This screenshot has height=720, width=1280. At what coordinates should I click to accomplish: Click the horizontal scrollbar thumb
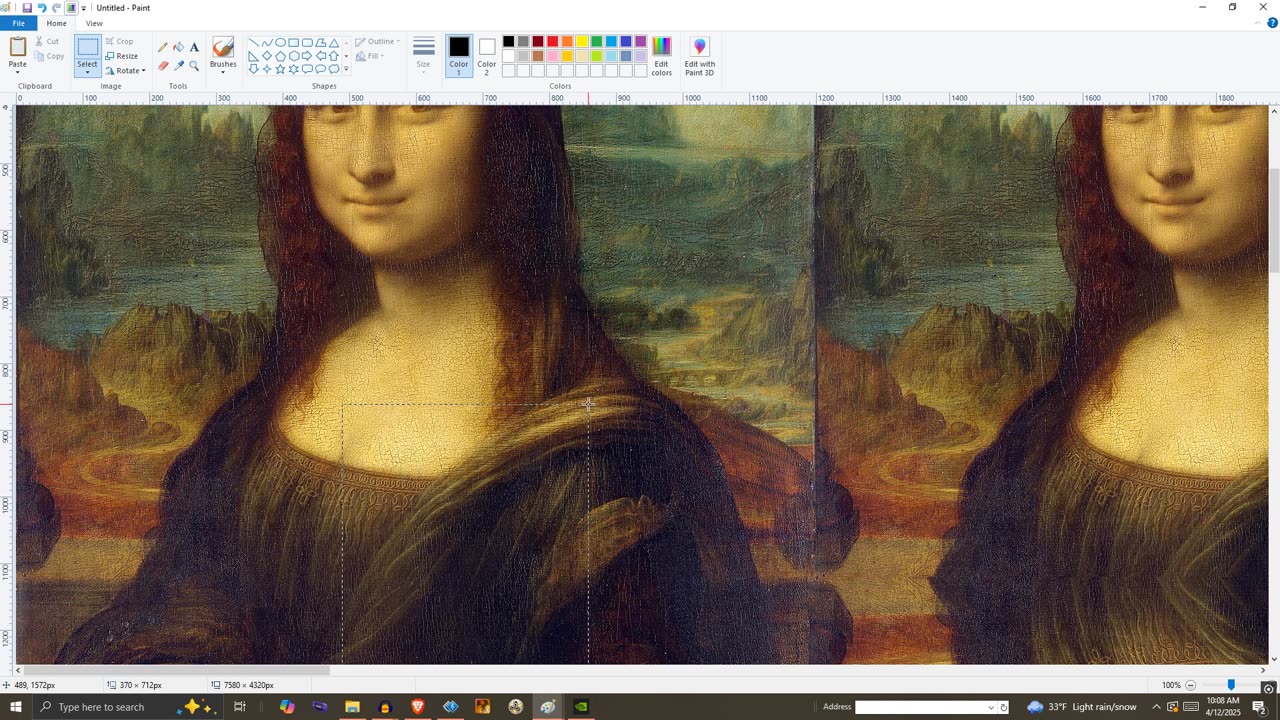click(175, 670)
